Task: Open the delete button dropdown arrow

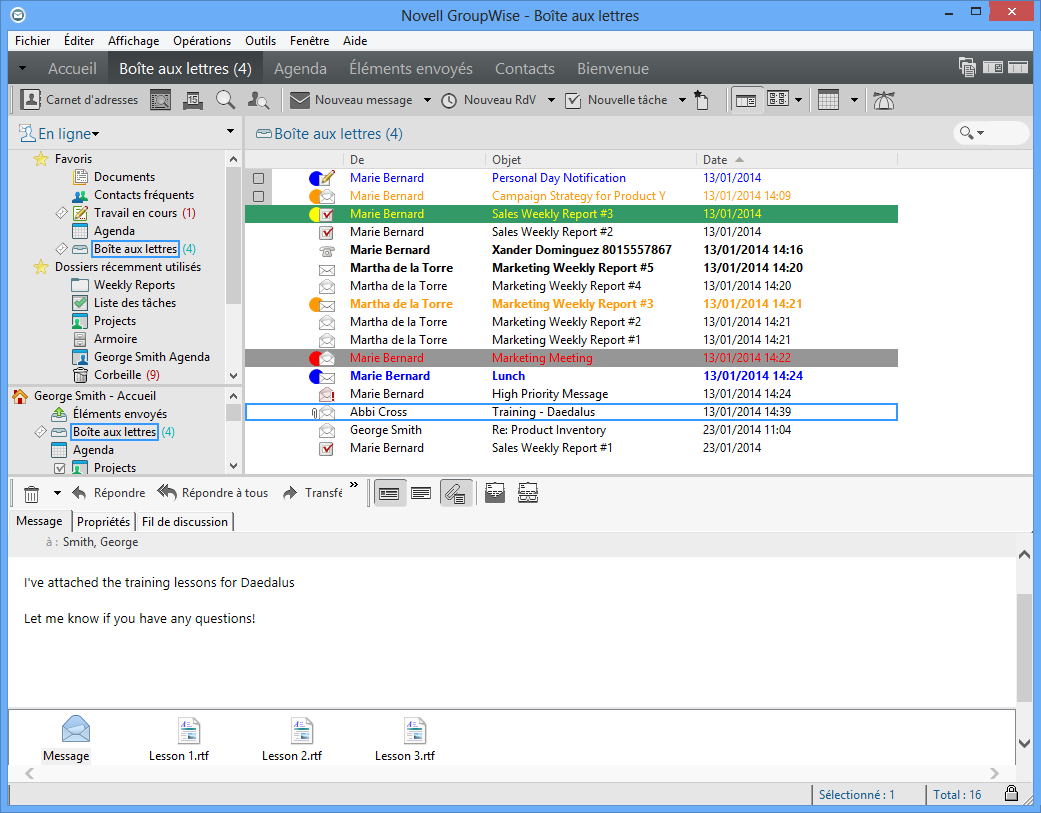Action: [57, 493]
